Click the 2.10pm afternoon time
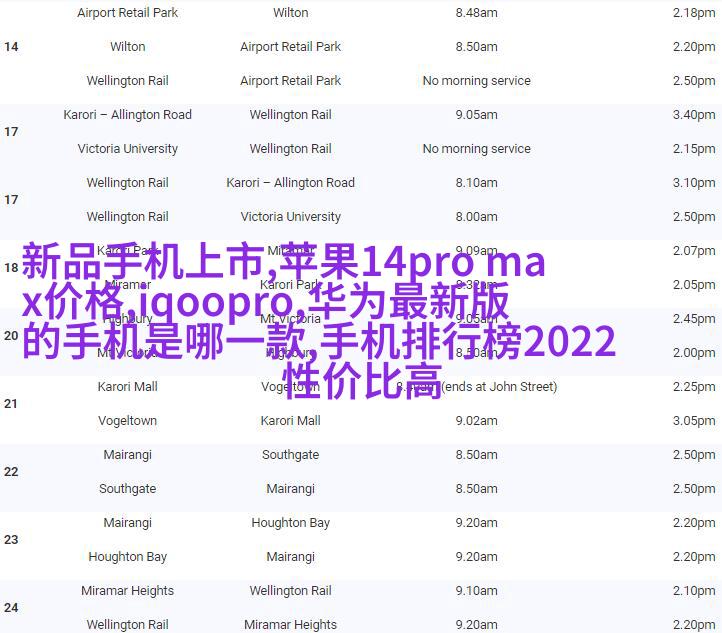 click(694, 591)
